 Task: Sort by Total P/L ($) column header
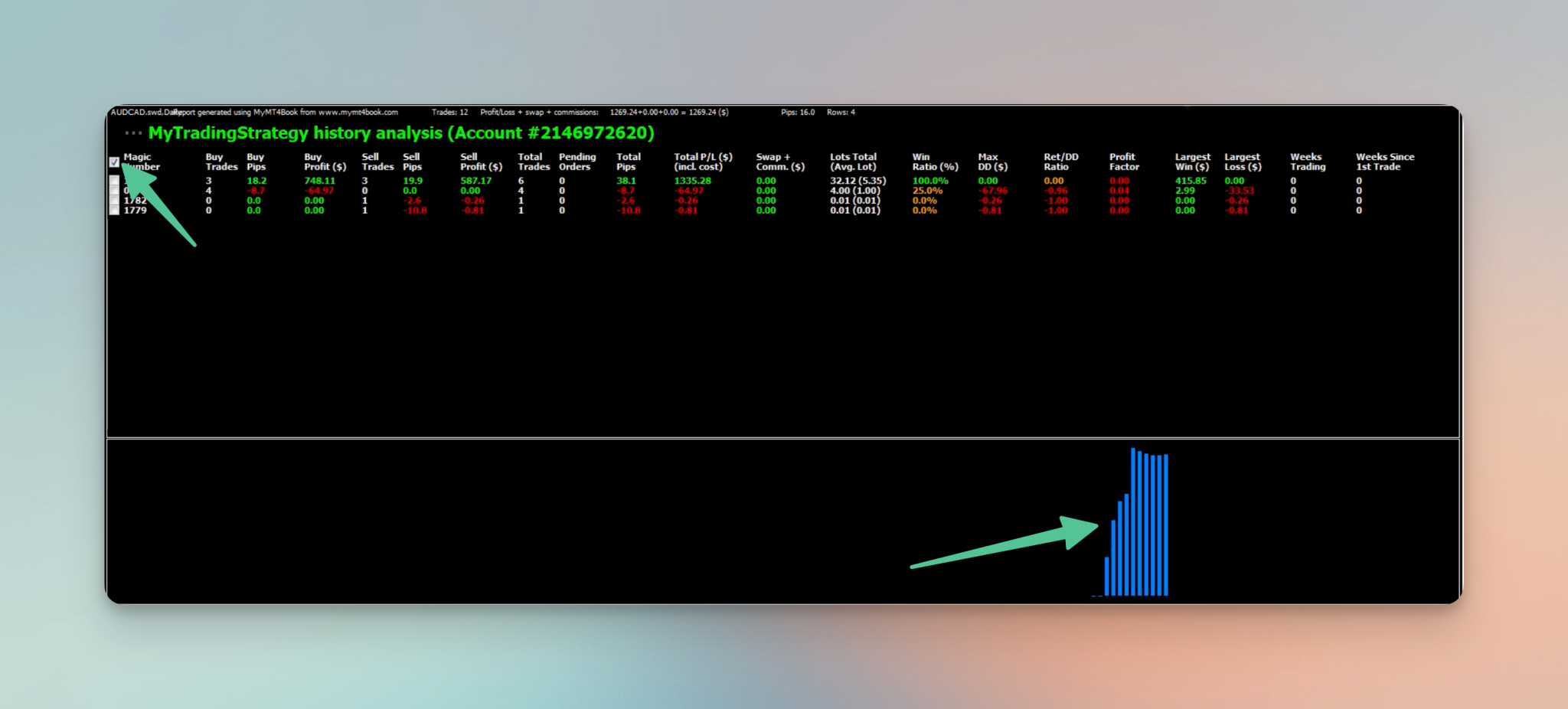[x=703, y=162]
